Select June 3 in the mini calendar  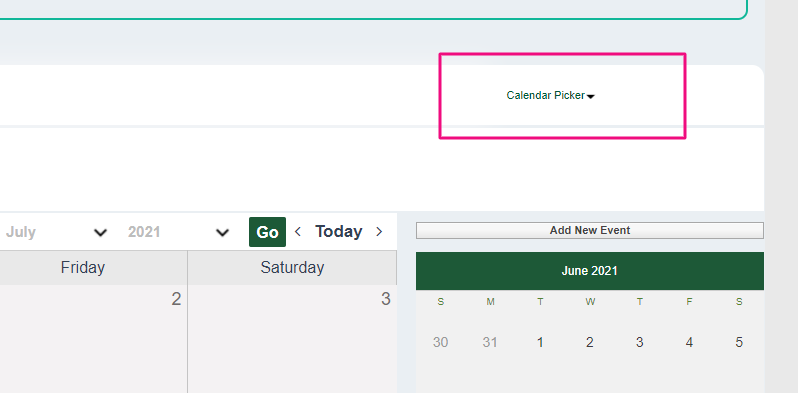point(639,342)
